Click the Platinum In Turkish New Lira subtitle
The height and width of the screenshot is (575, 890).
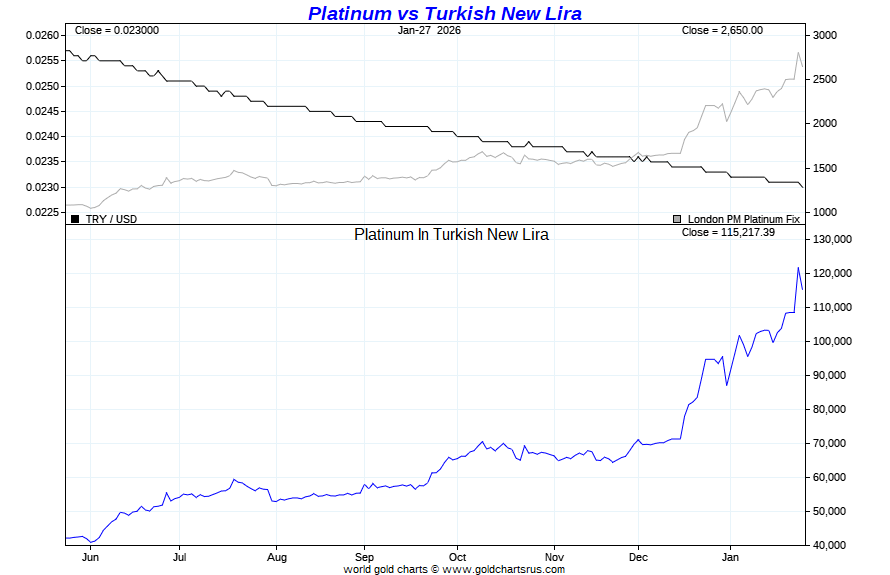(x=451, y=234)
